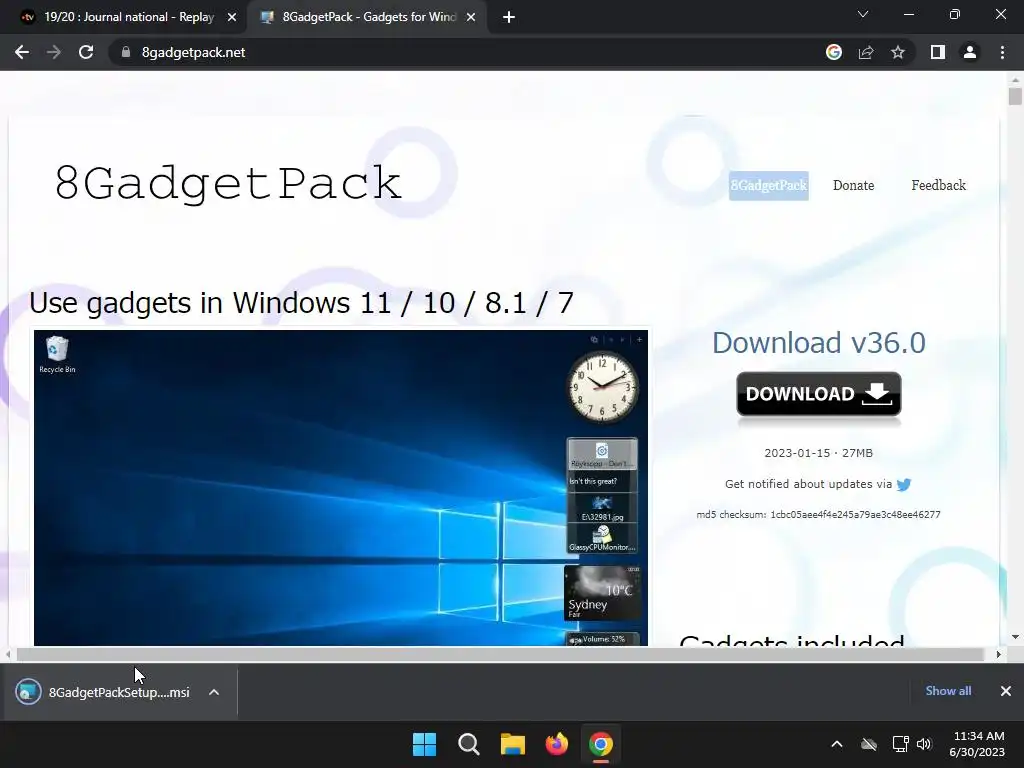Open the browser side panel
Image resolution: width=1024 pixels, height=768 pixels.
tap(938, 52)
